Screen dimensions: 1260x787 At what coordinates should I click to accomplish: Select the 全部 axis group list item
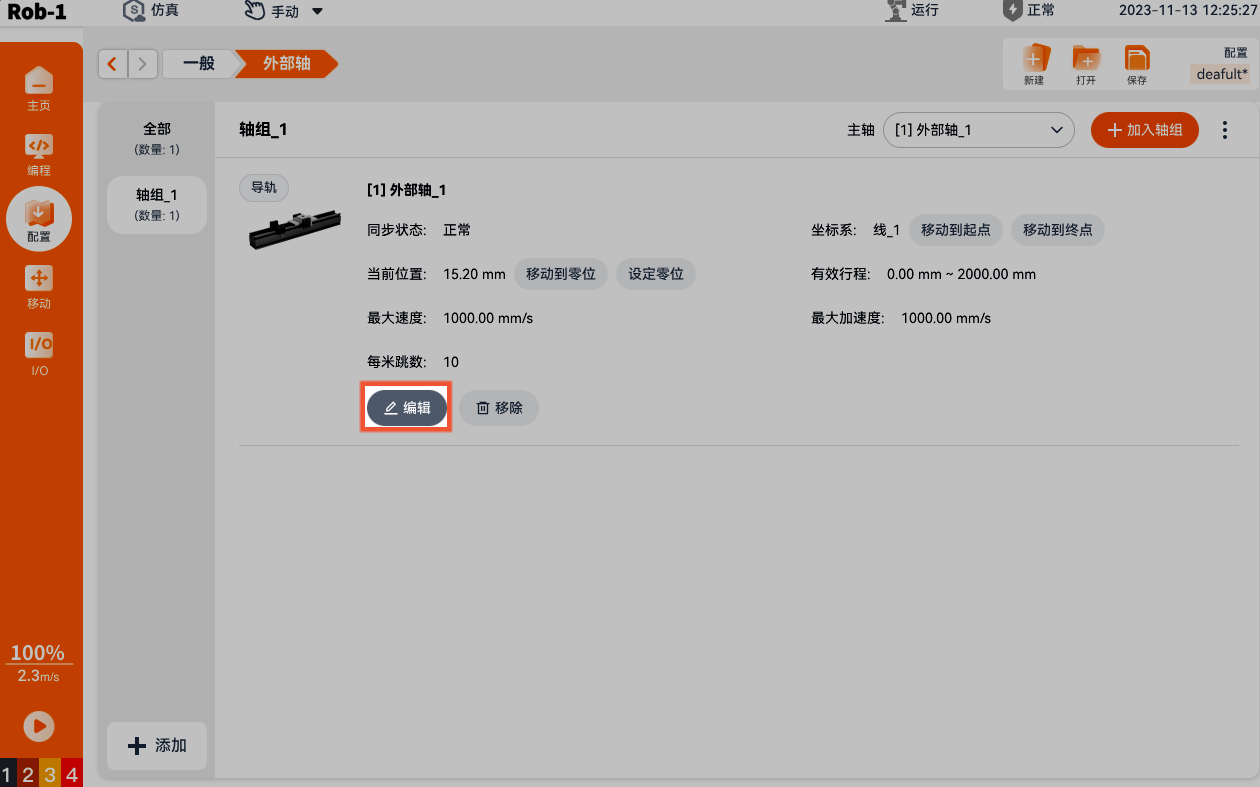click(x=157, y=138)
